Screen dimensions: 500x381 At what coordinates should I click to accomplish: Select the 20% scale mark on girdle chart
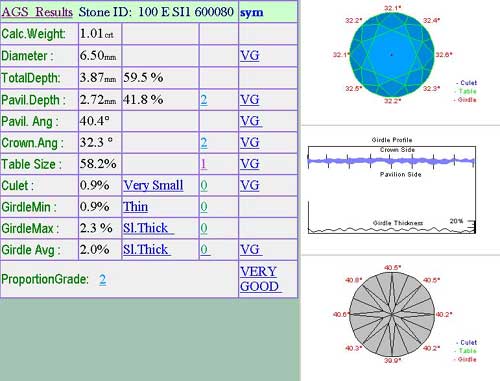pyautogui.click(x=456, y=221)
